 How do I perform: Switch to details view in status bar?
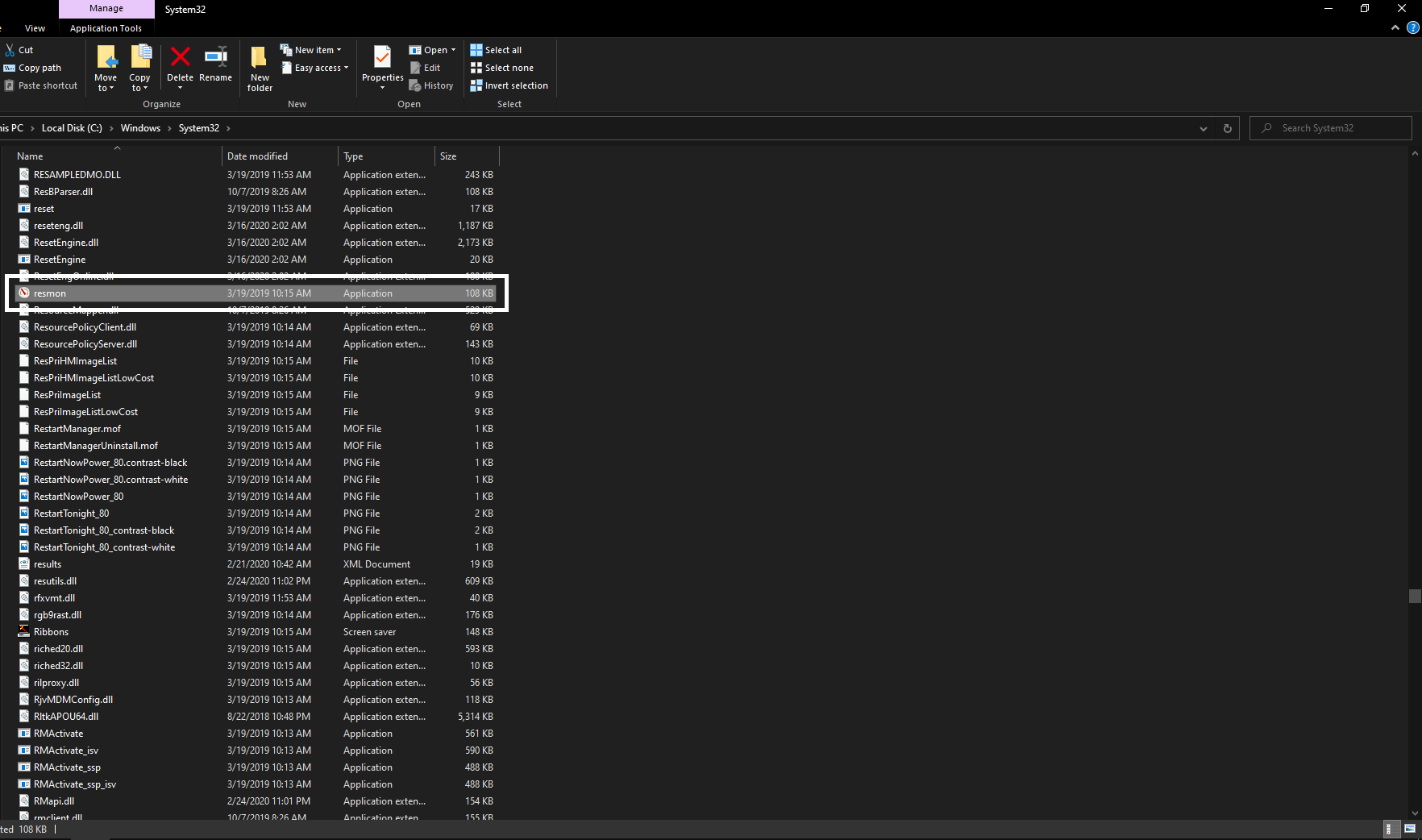(1391, 828)
